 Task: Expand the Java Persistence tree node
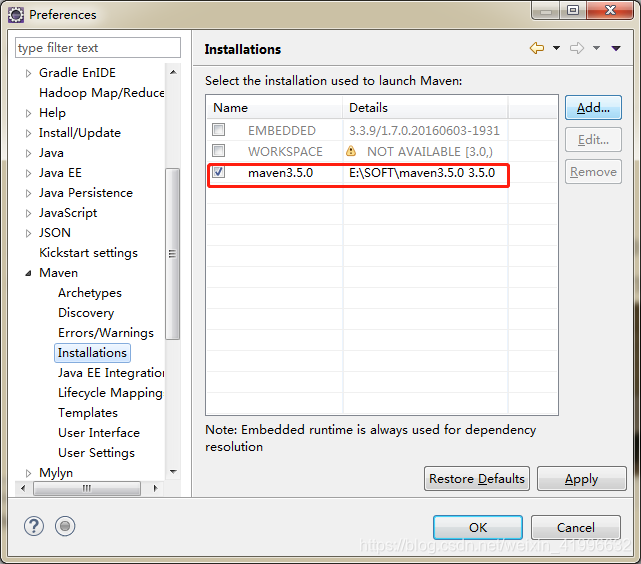click(28, 193)
